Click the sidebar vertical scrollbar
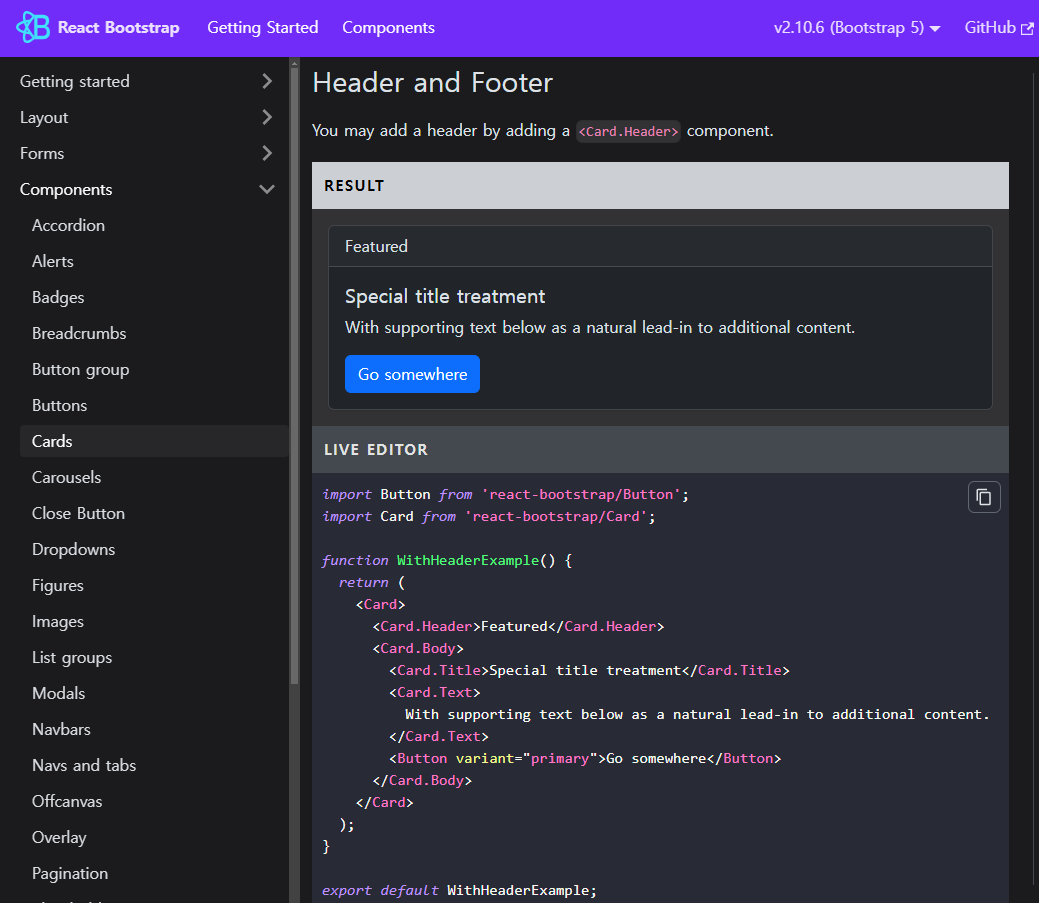 click(x=294, y=374)
